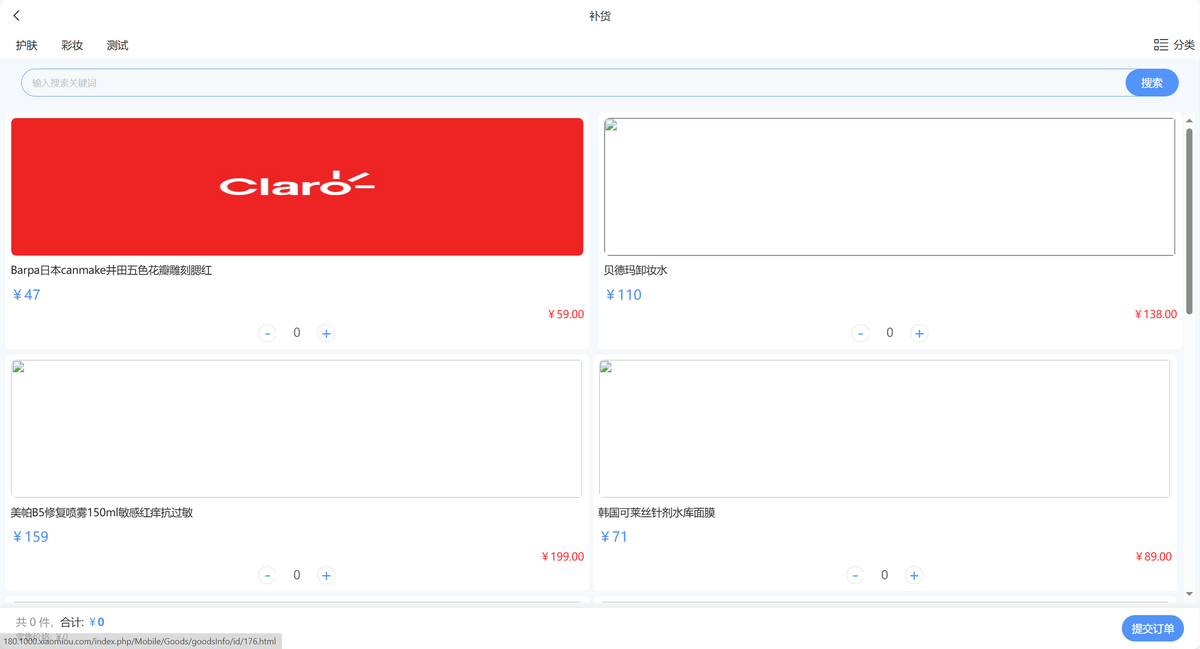Click the scrollbar up arrow
Image resolution: width=1200 pixels, height=649 pixels.
click(1189, 121)
